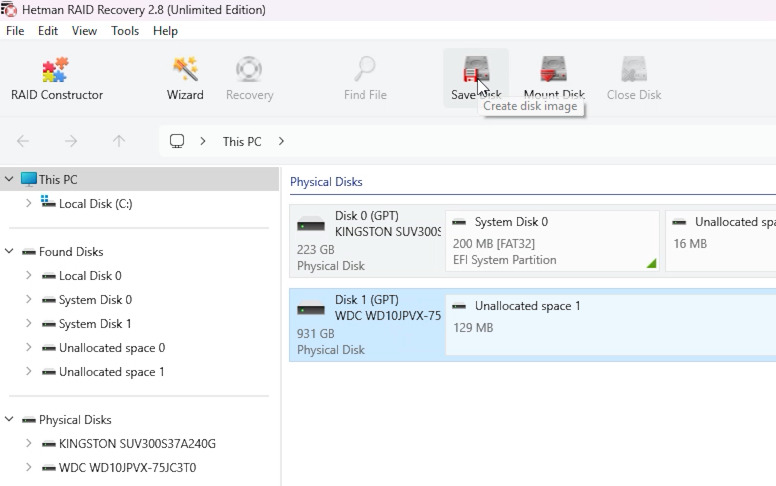Click the 16 MB Unallocated space partition icon
Screen dimensions: 776x486
(679, 222)
